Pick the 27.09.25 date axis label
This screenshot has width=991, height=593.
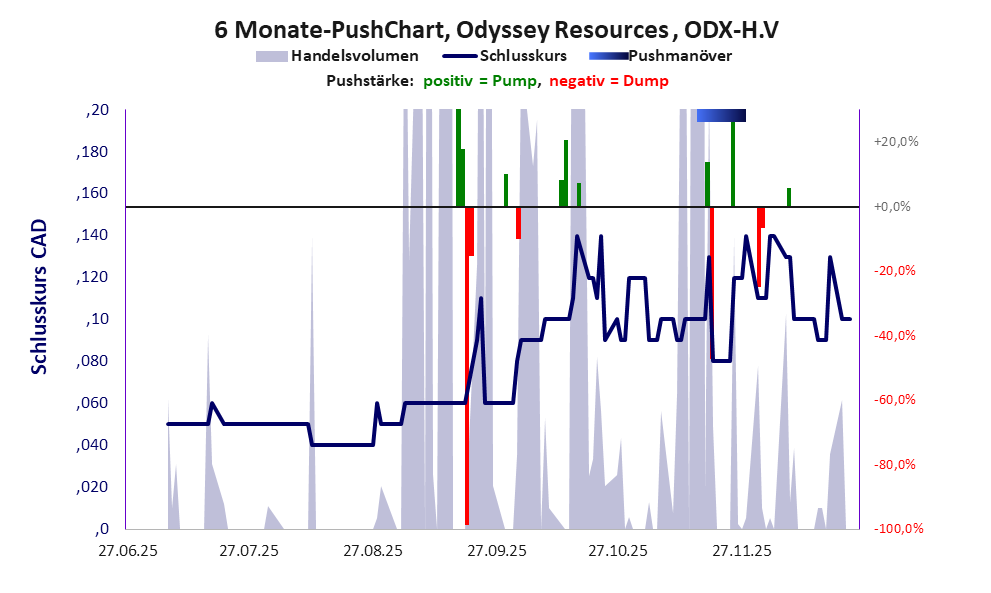click(496, 551)
